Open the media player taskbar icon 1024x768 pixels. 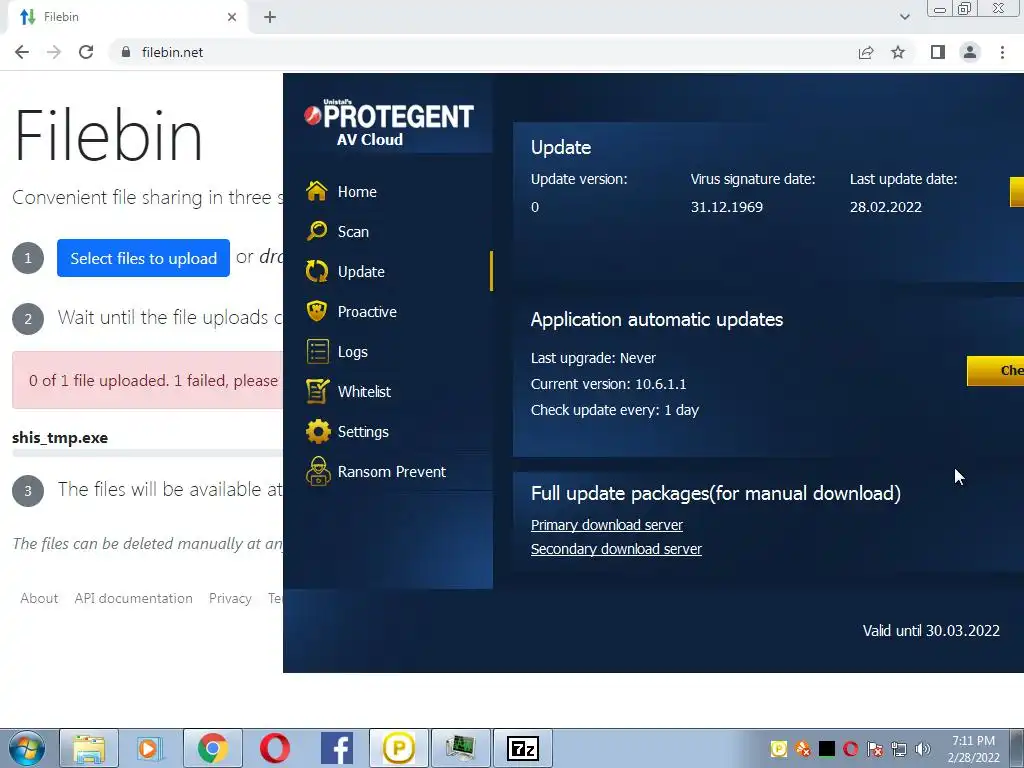[150, 748]
